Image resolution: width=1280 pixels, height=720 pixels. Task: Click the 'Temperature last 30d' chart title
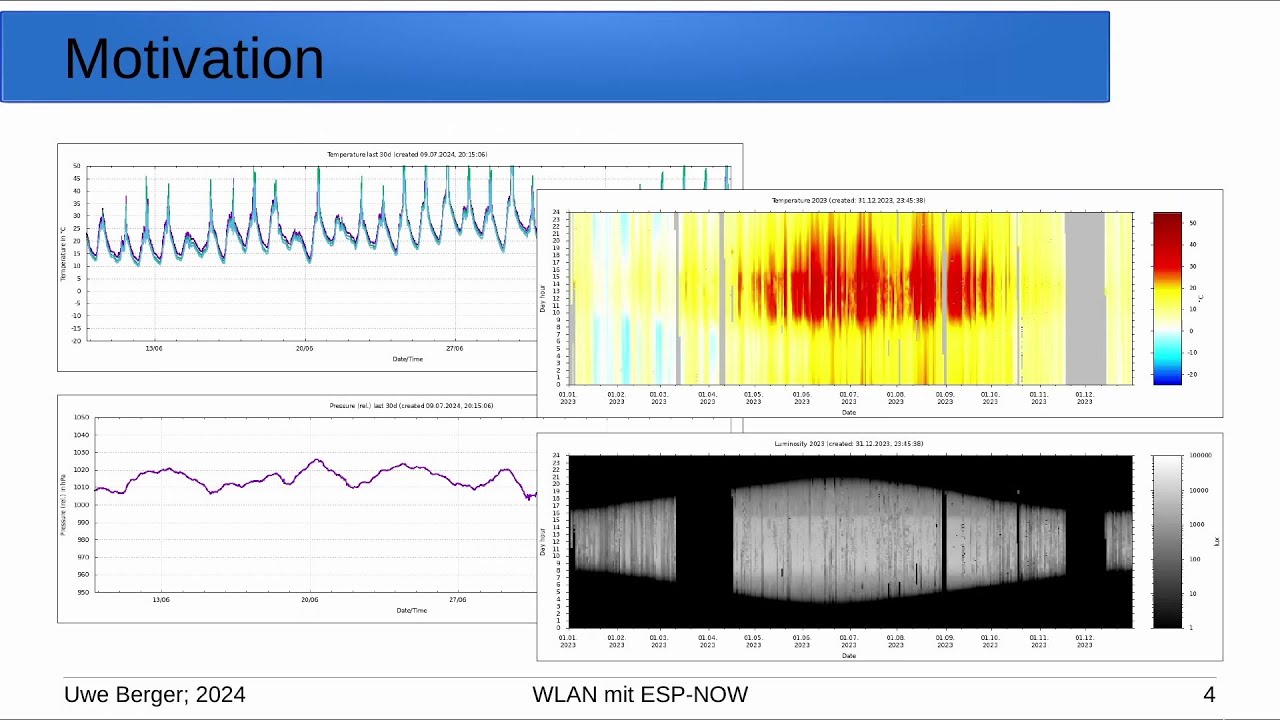(x=407, y=154)
